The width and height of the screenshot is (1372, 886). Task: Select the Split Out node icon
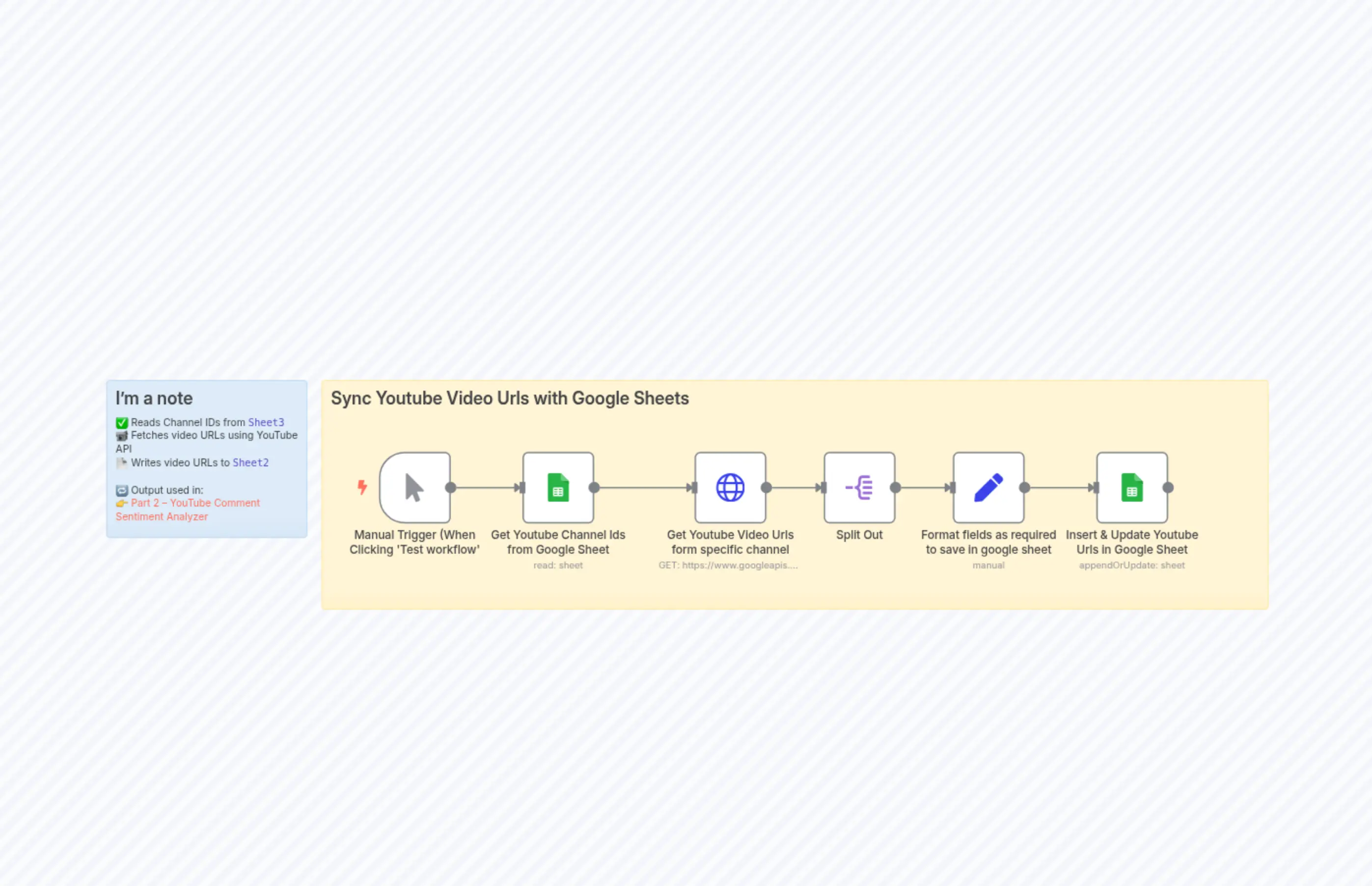click(859, 487)
